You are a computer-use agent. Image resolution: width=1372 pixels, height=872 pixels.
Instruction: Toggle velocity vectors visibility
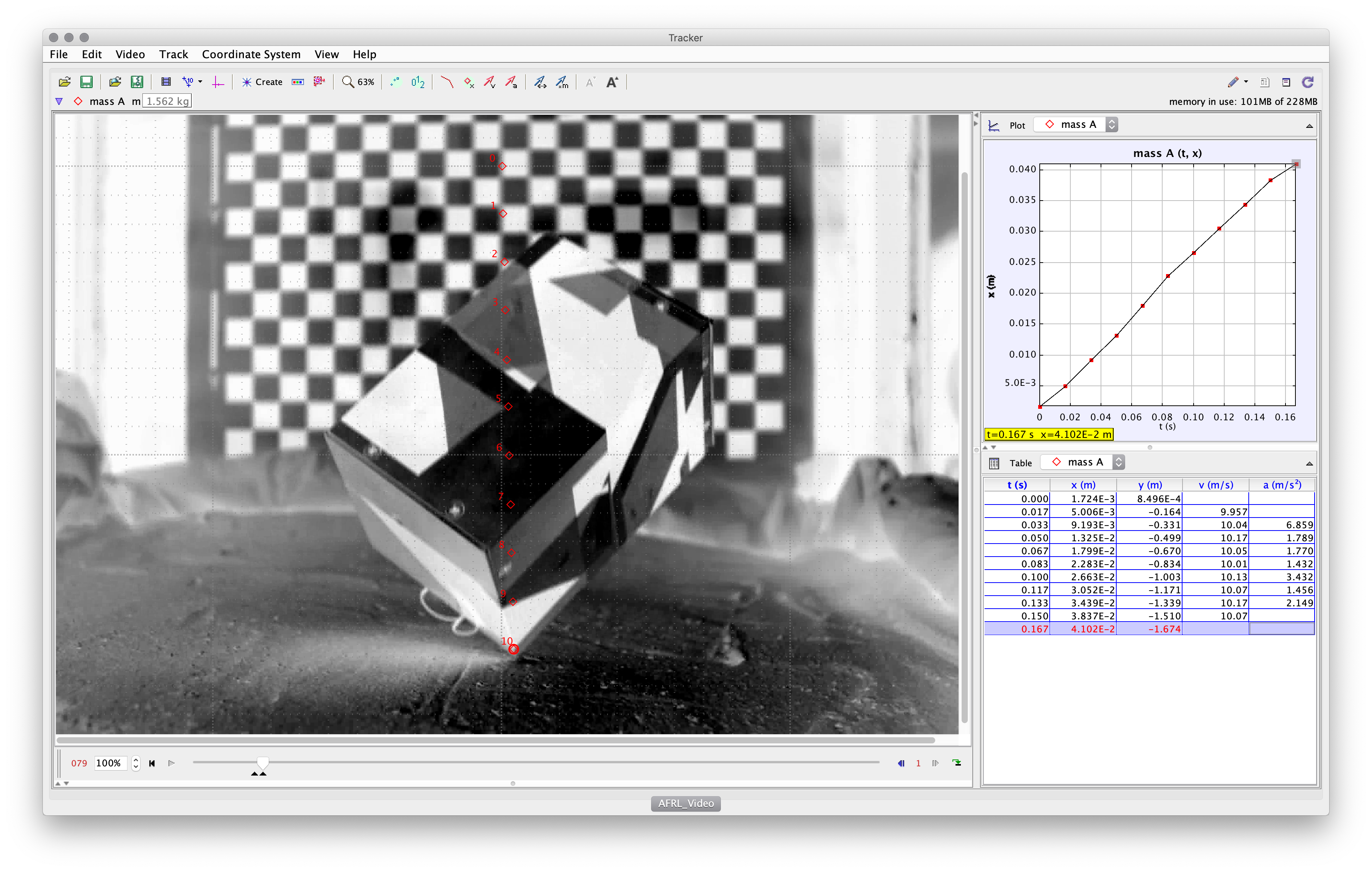coord(490,82)
